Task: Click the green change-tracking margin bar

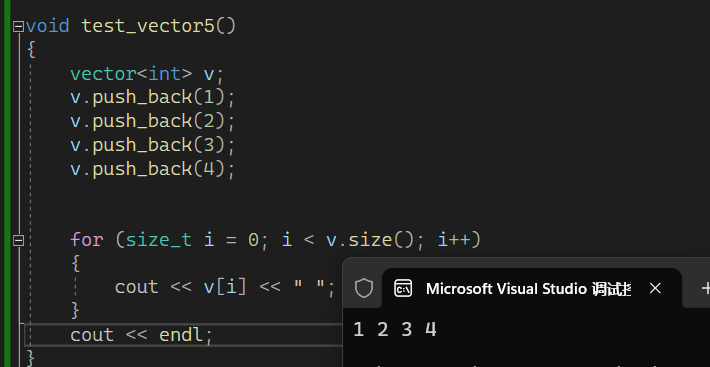Action: [7, 183]
